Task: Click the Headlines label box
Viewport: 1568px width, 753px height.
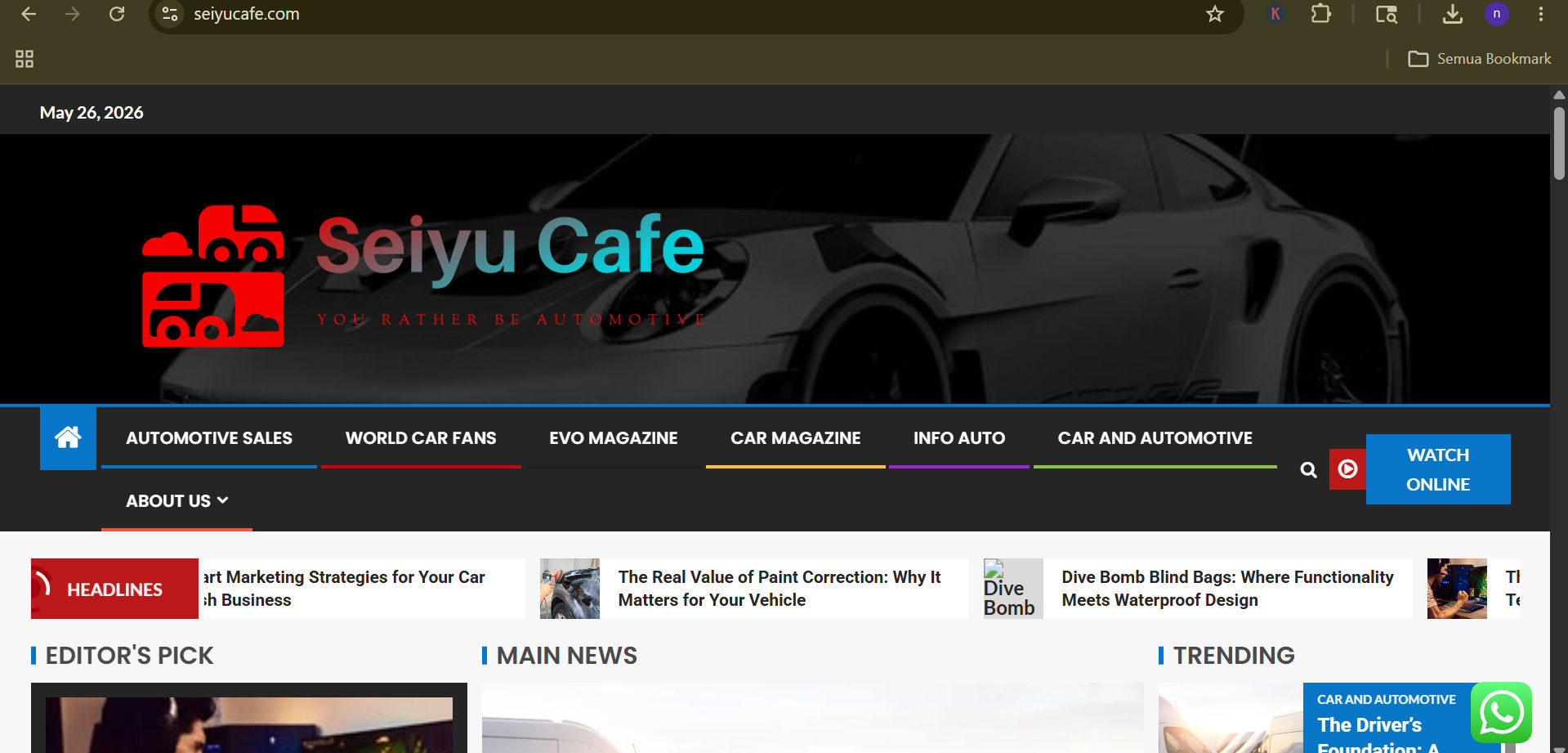Action: pyautogui.click(x=114, y=589)
